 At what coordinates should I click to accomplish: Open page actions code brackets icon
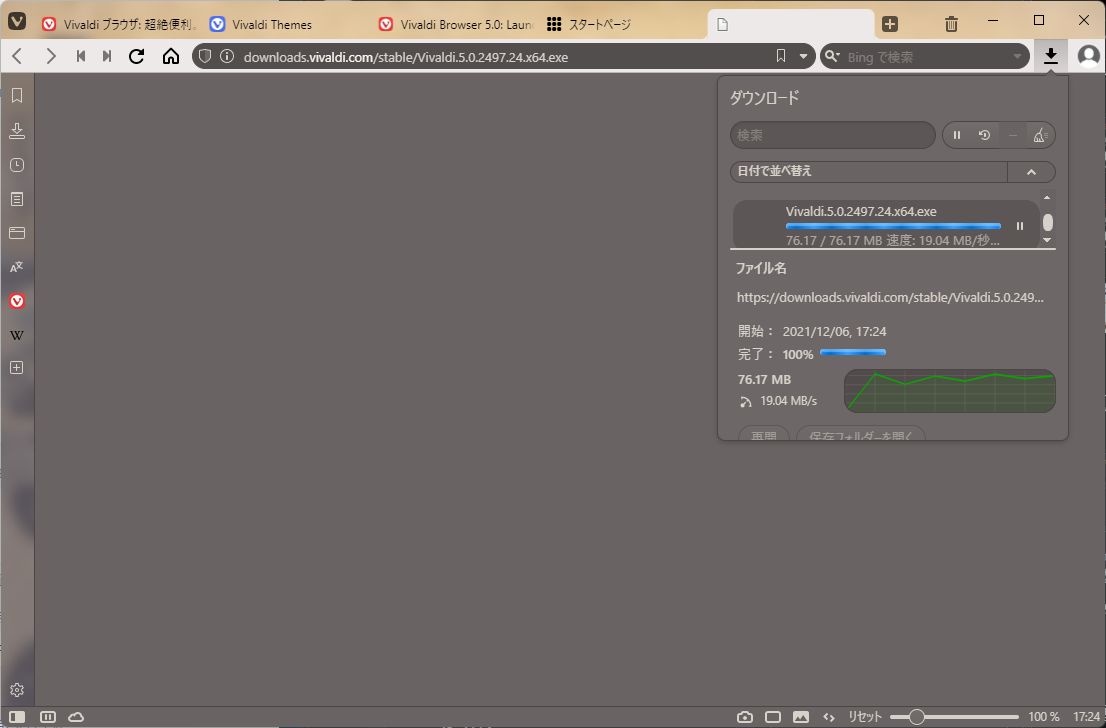pyautogui.click(x=829, y=717)
